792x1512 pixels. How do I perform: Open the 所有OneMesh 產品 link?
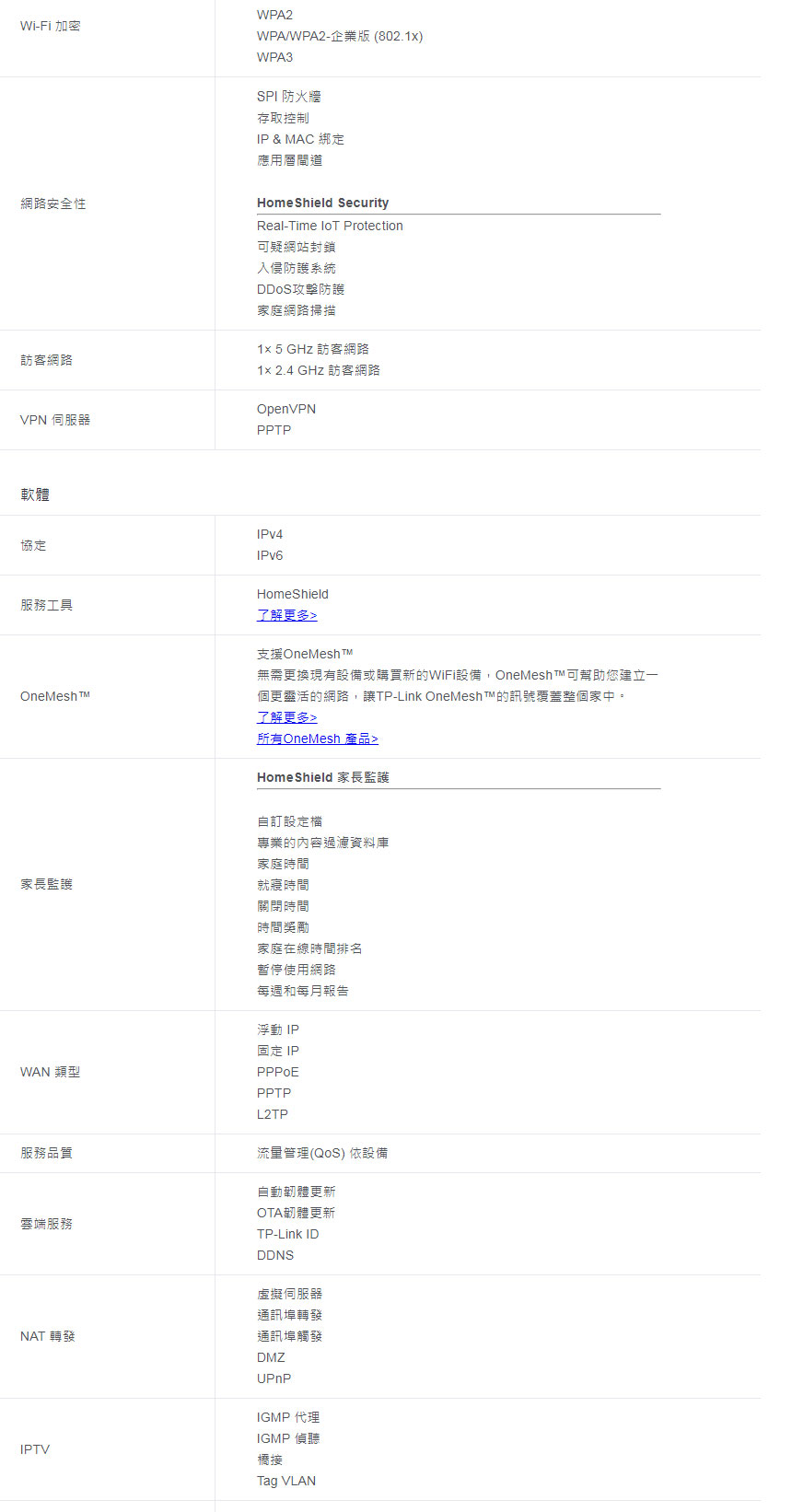(x=317, y=739)
